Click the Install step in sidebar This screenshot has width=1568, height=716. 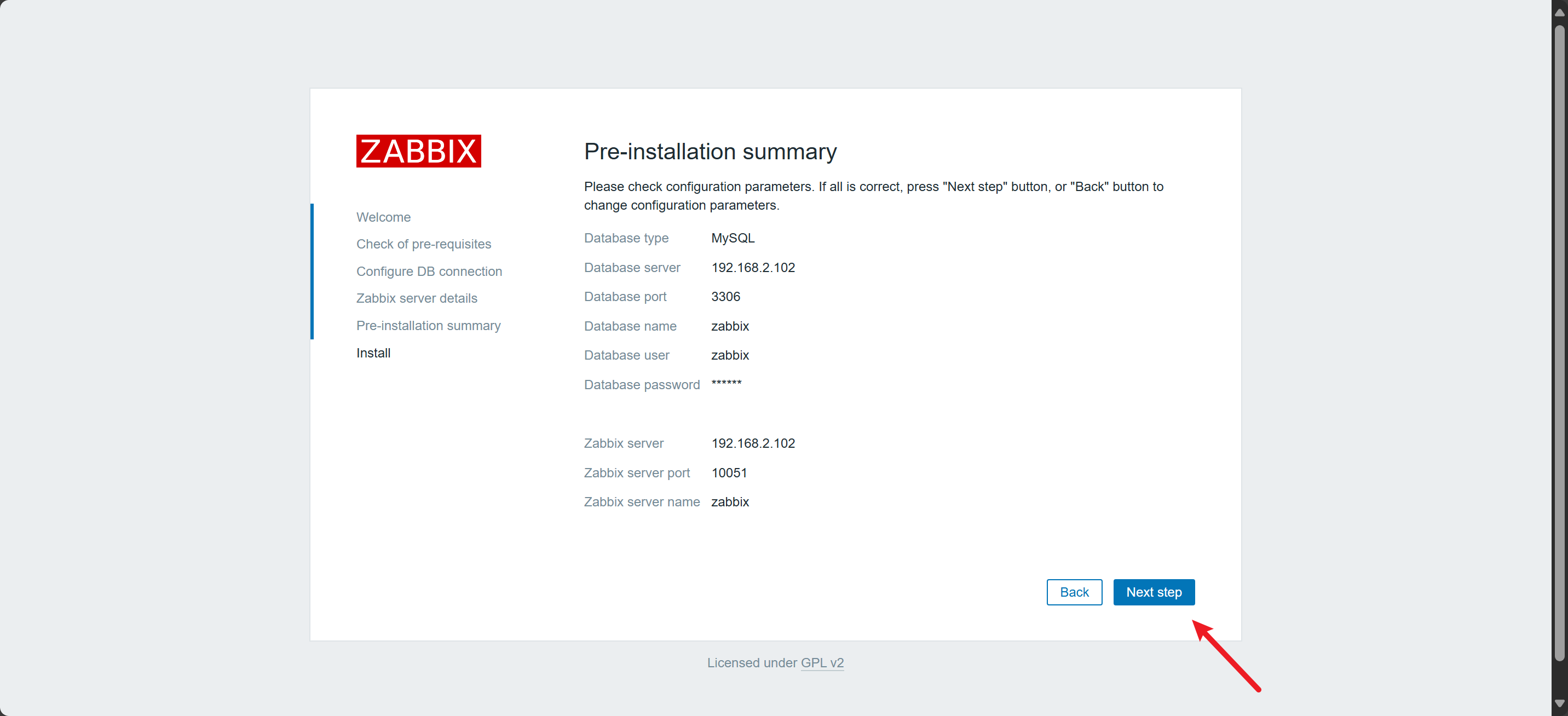click(x=373, y=353)
